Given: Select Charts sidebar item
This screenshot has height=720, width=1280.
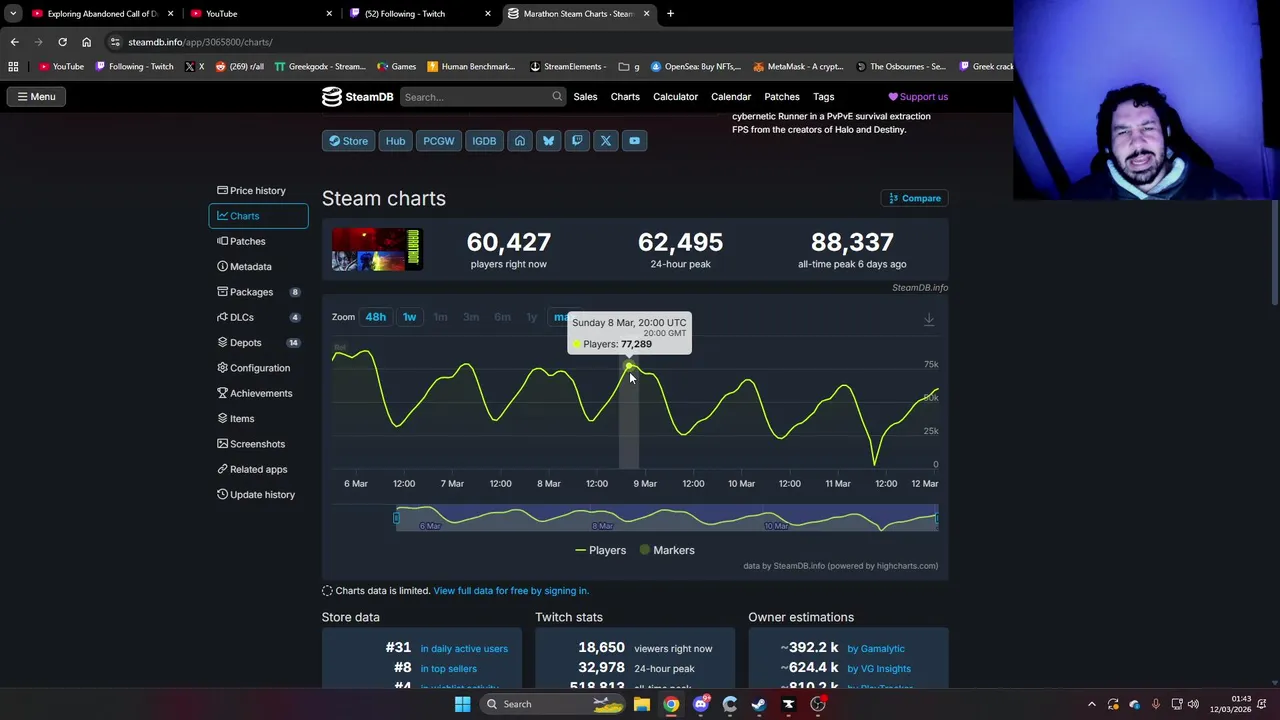Looking at the screenshot, I should coord(258,216).
